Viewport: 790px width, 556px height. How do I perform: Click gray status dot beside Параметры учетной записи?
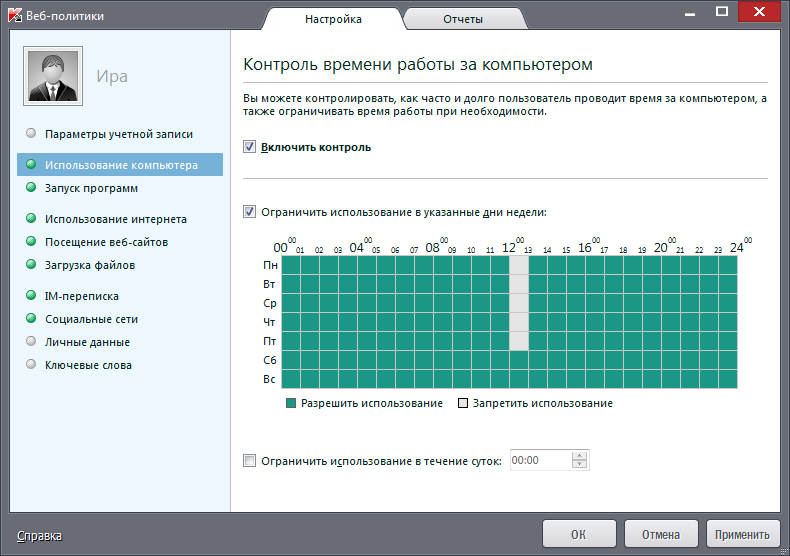[x=31, y=133]
